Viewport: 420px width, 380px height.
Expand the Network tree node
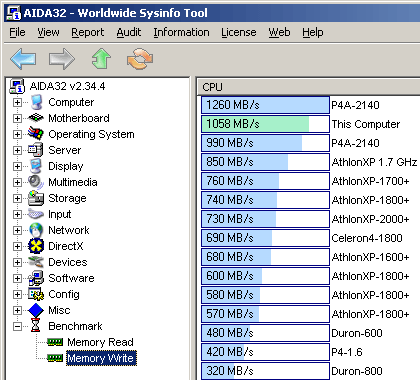click(17, 230)
